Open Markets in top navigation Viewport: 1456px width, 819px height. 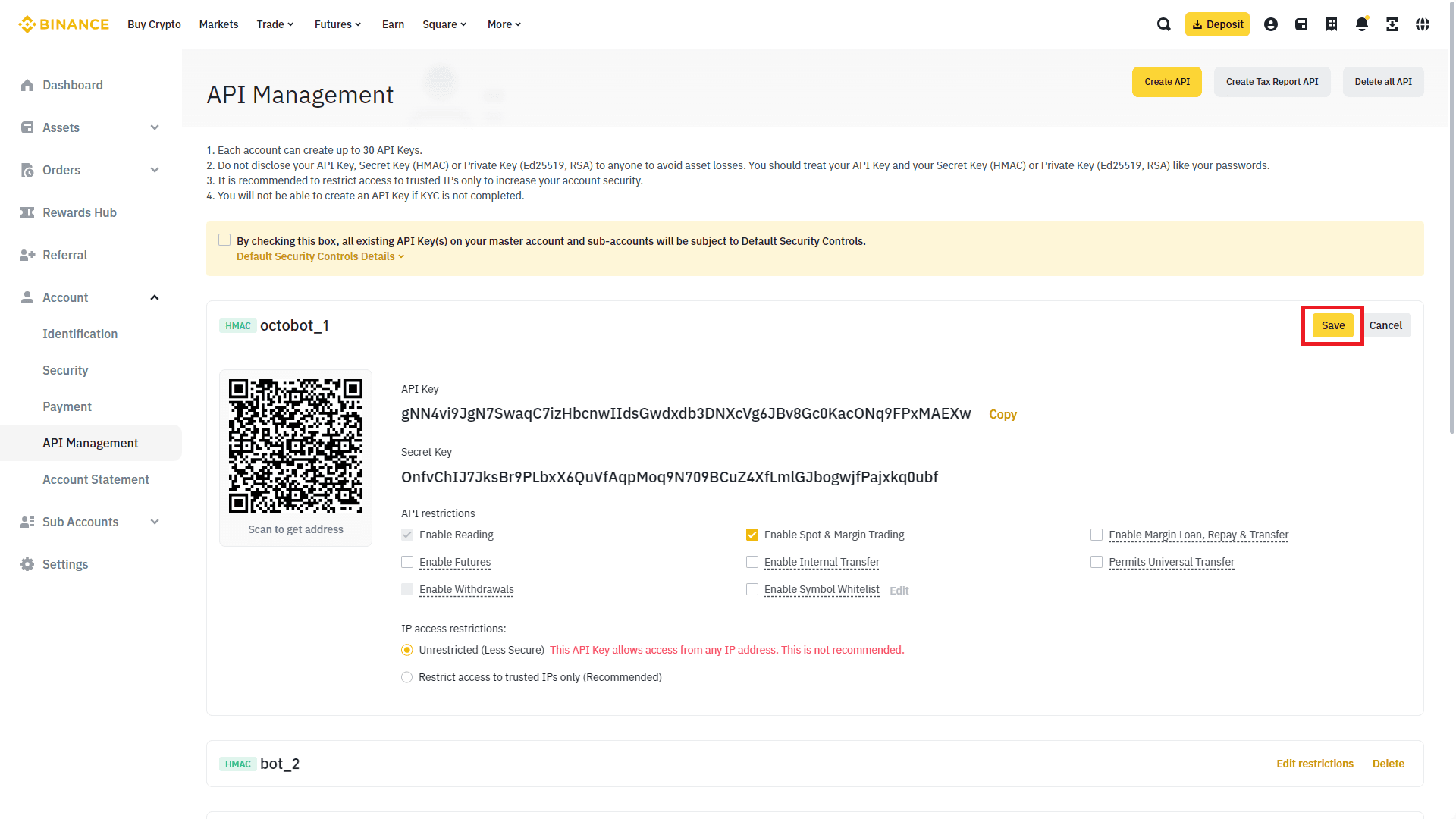click(218, 24)
